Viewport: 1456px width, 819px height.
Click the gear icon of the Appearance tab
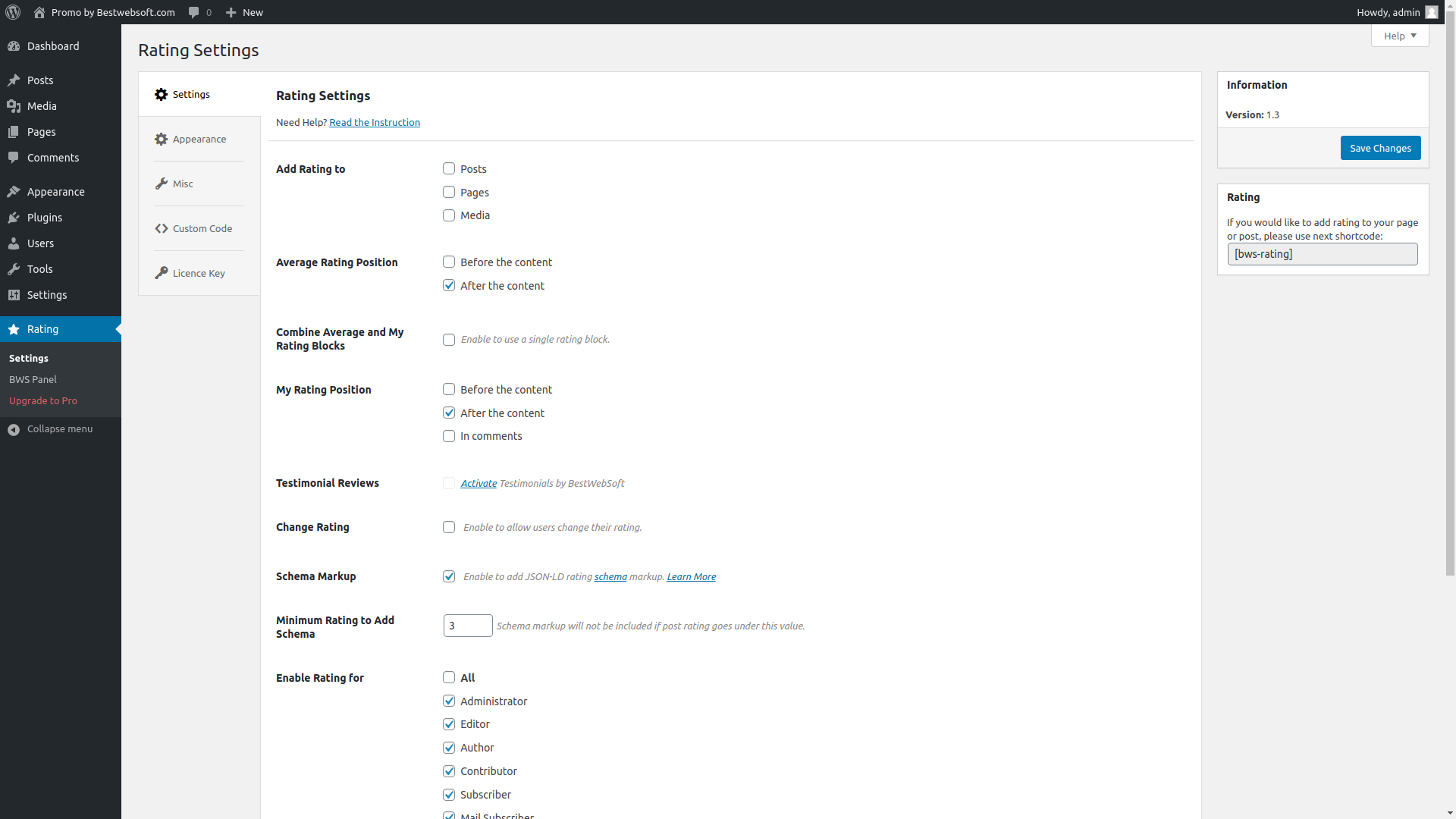coord(161,139)
